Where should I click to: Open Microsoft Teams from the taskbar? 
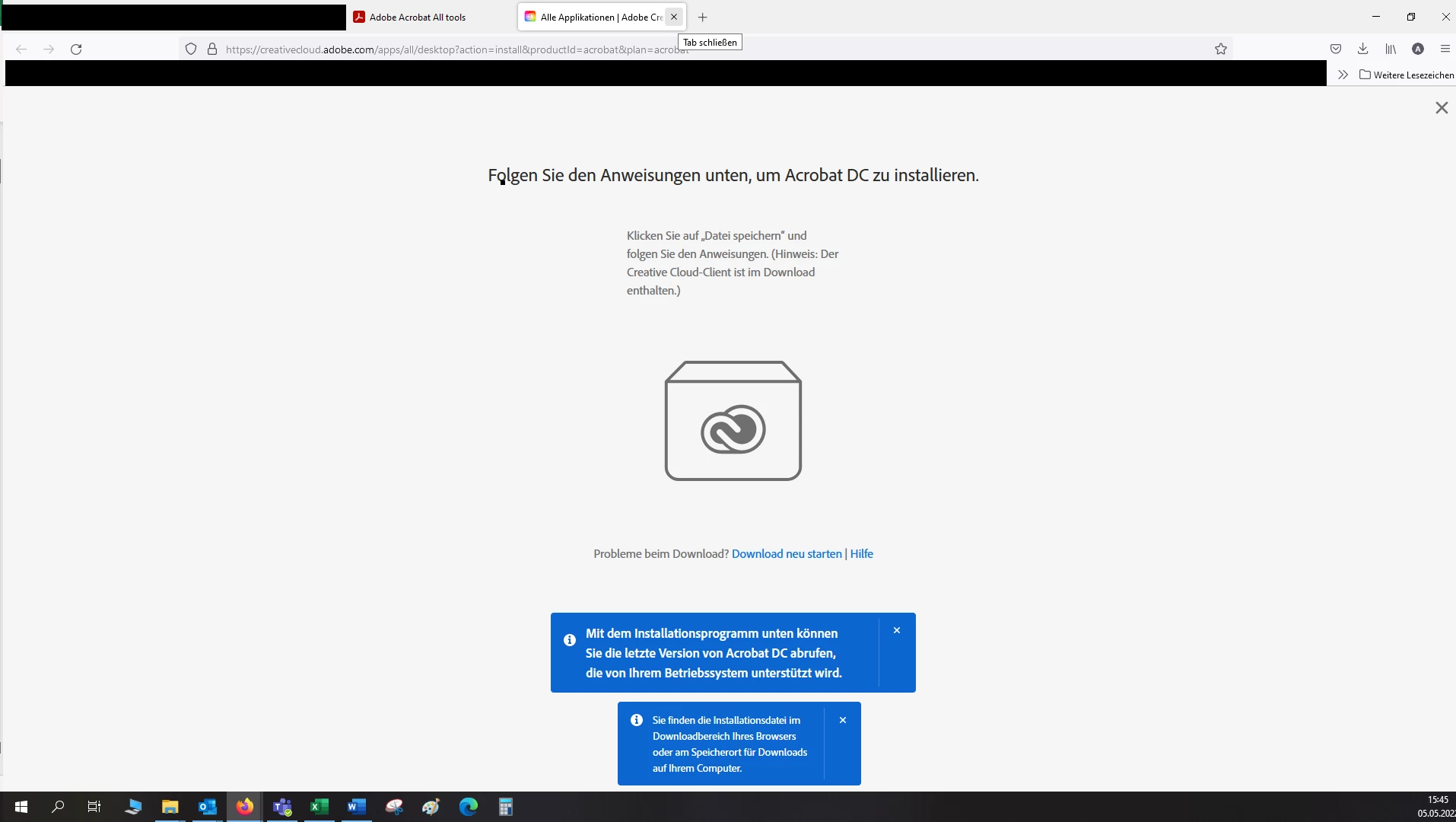[282, 807]
